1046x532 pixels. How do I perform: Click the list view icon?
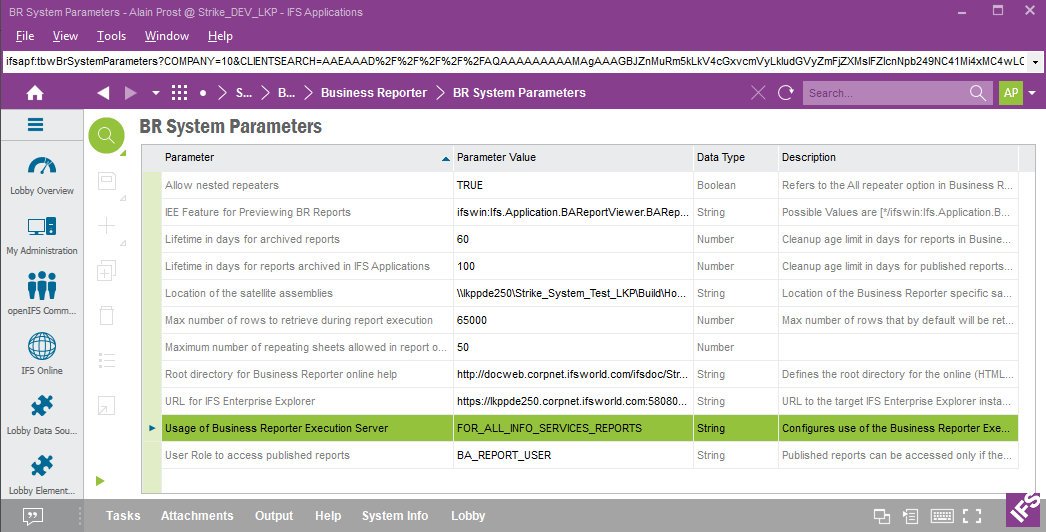[107, 360]
